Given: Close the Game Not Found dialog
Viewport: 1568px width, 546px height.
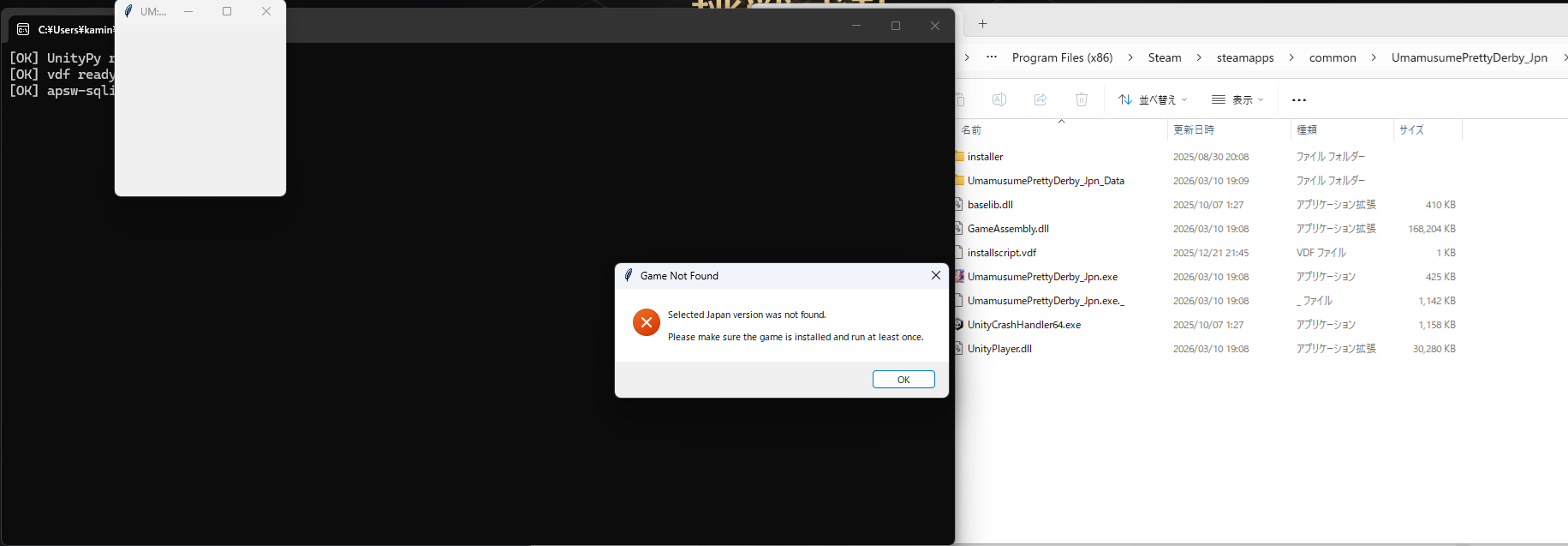Looking at the screenshot, I should point(936,275).
